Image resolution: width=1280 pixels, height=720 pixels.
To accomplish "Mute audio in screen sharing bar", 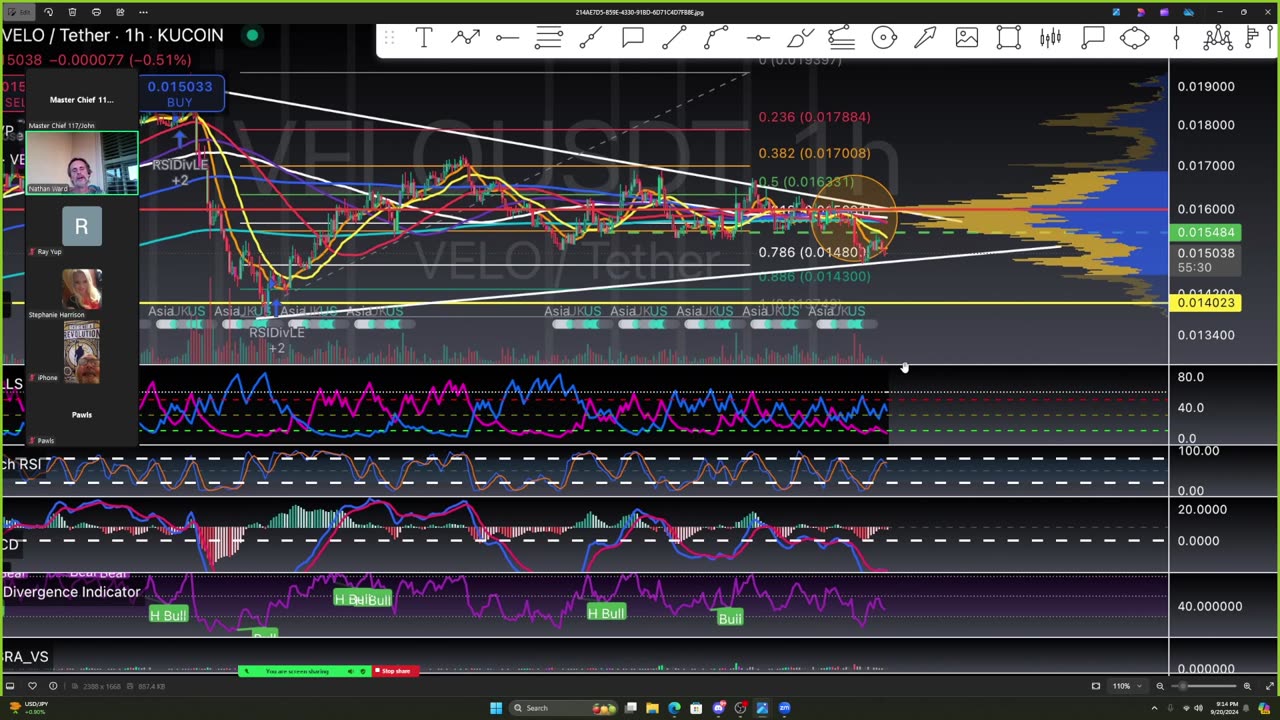I will pos(350,671).
